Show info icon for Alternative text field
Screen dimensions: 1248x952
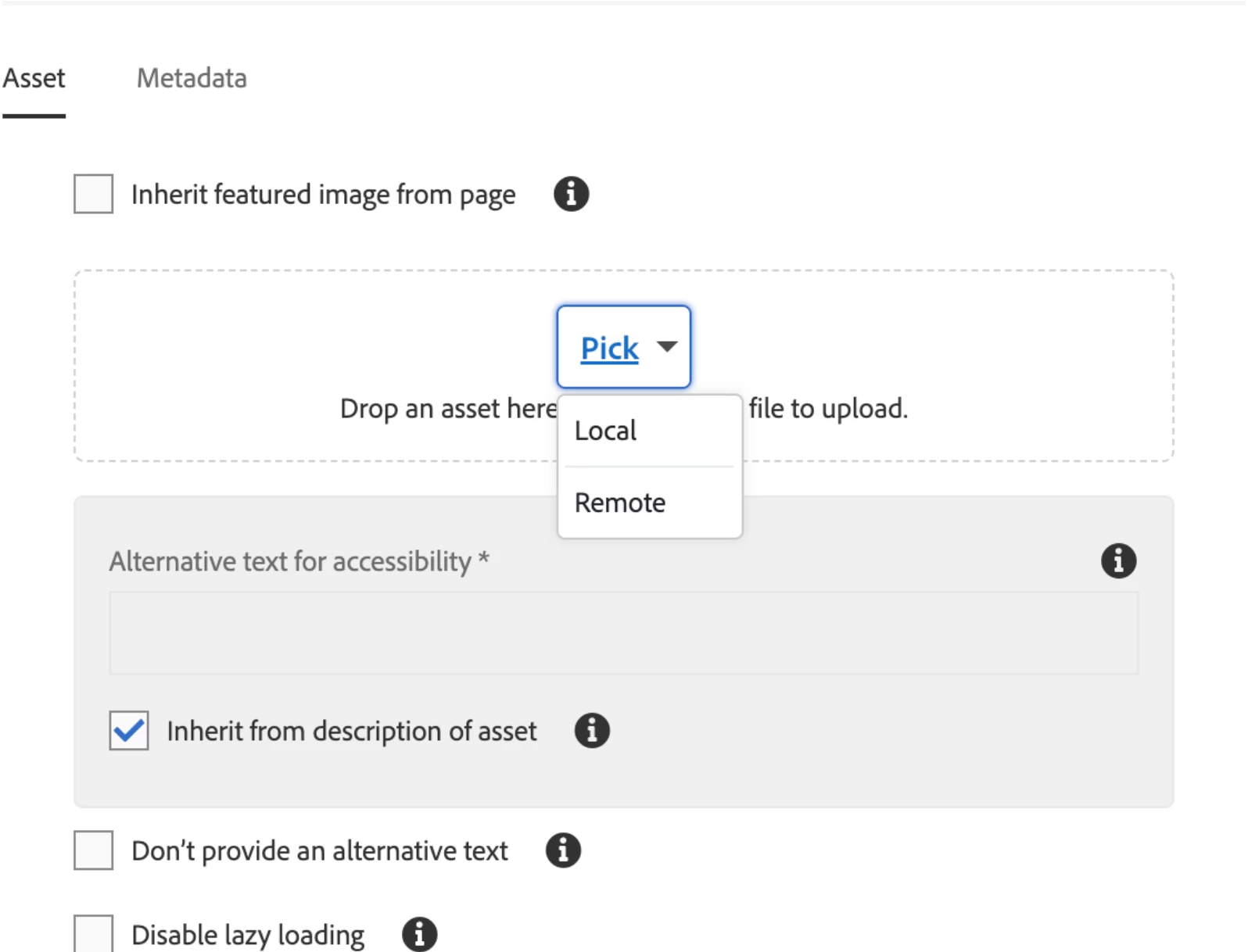[x=1118, y=560]
